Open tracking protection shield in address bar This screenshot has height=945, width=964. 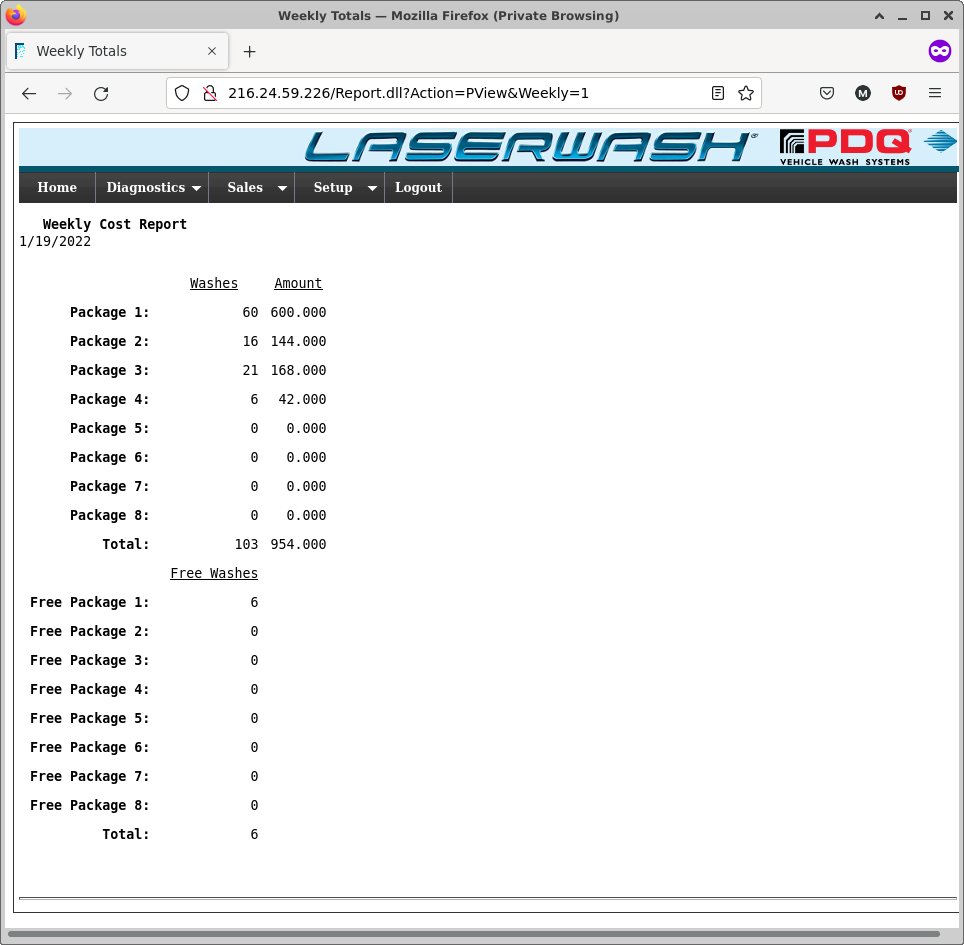182,93
